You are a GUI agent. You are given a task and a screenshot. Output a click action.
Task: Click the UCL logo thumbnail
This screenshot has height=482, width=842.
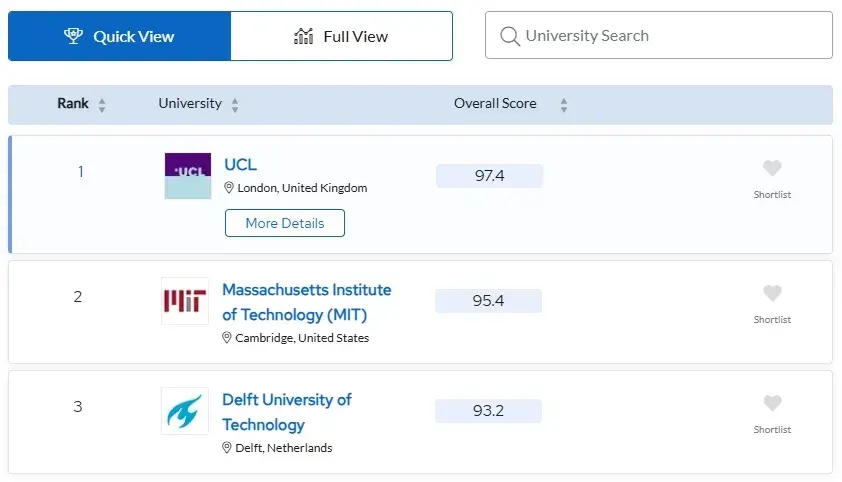pos(188,176)
